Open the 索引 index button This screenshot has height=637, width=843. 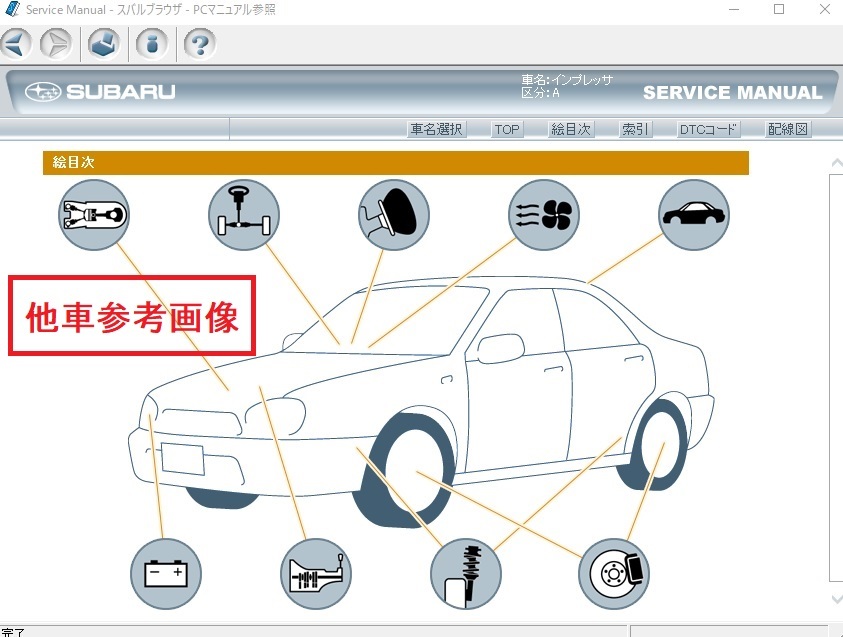635,129
